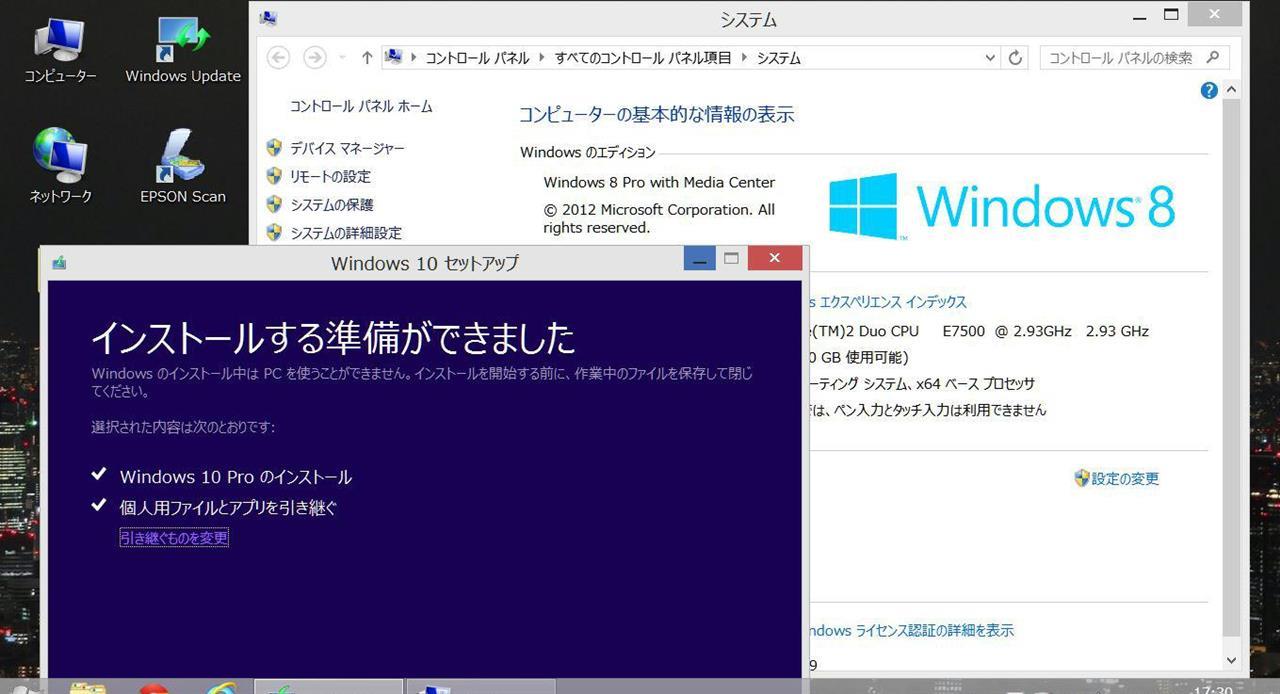Screen dimensions: 1280x694
Task: Open デバイス マネージャー link
Action: pos(347,148)
